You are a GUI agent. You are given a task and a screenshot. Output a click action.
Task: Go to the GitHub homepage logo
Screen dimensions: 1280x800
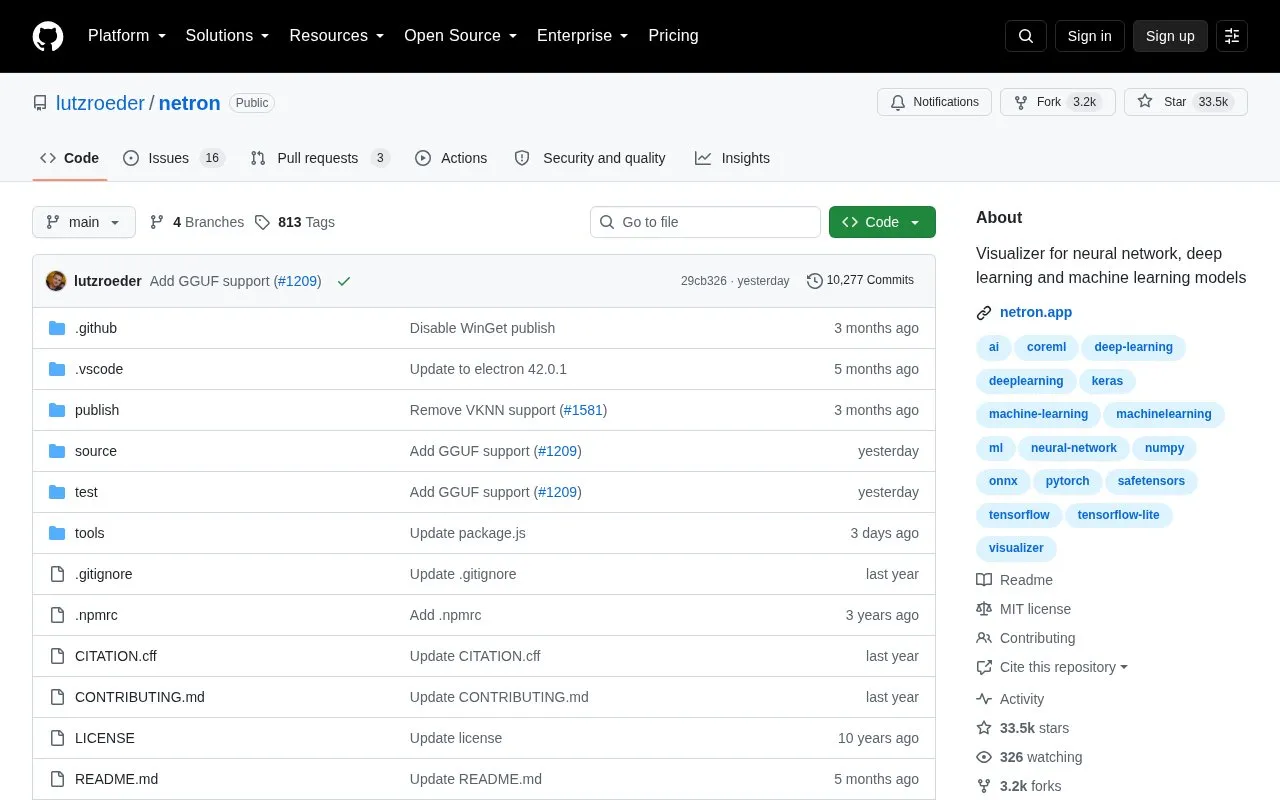coord(48,36)
